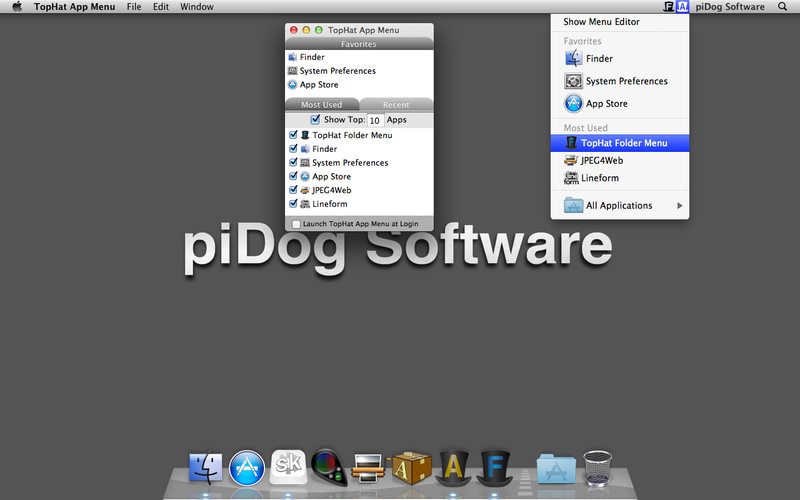Open the TopHat App Menu application menu
Screen dimensions: 800x500
(74, 7)
